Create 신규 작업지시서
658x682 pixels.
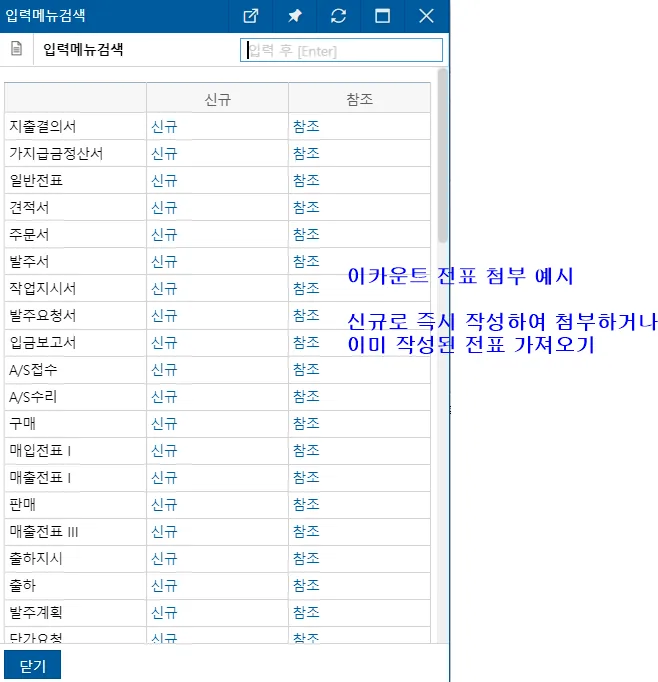(x=164, y=289)
